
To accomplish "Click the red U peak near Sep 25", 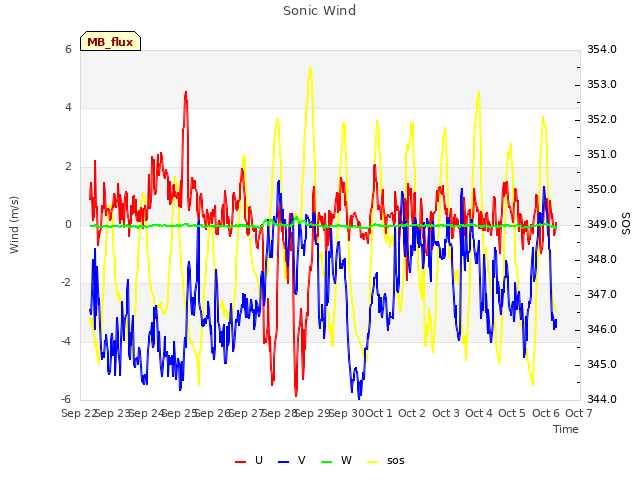I will point(186,94).
